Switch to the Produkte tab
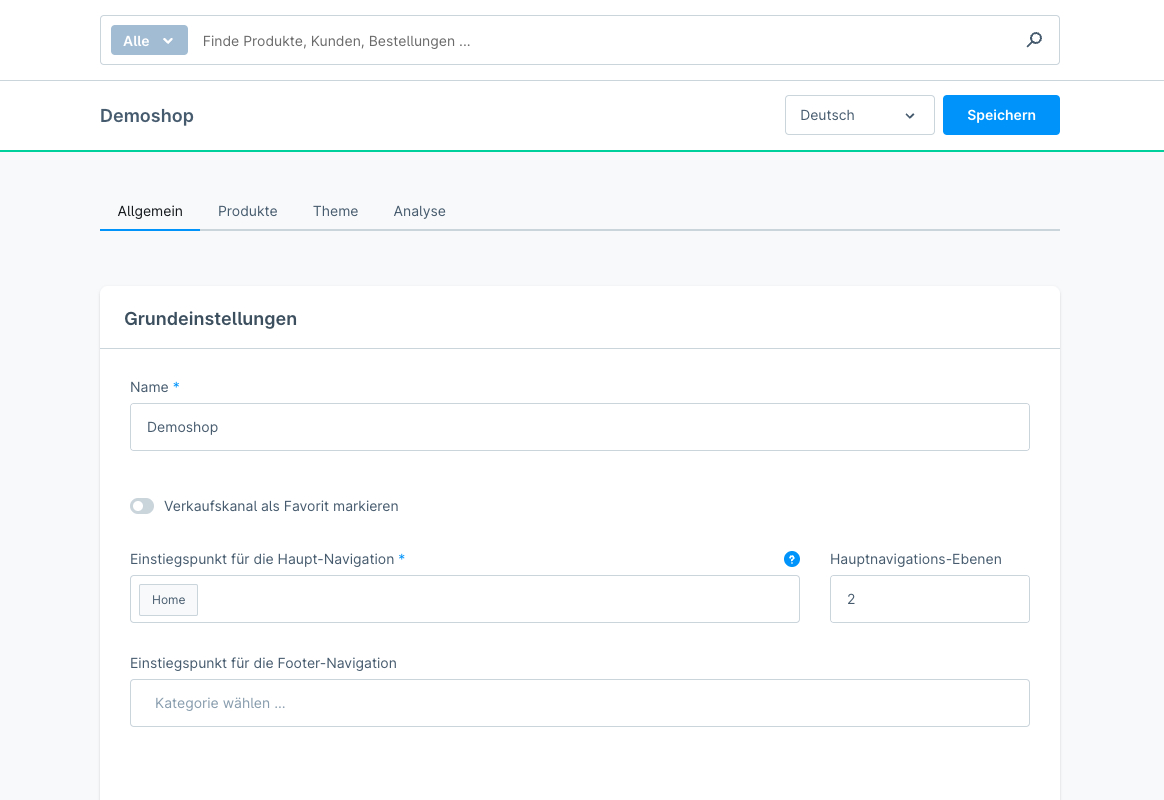 click(x=248, y=211)
